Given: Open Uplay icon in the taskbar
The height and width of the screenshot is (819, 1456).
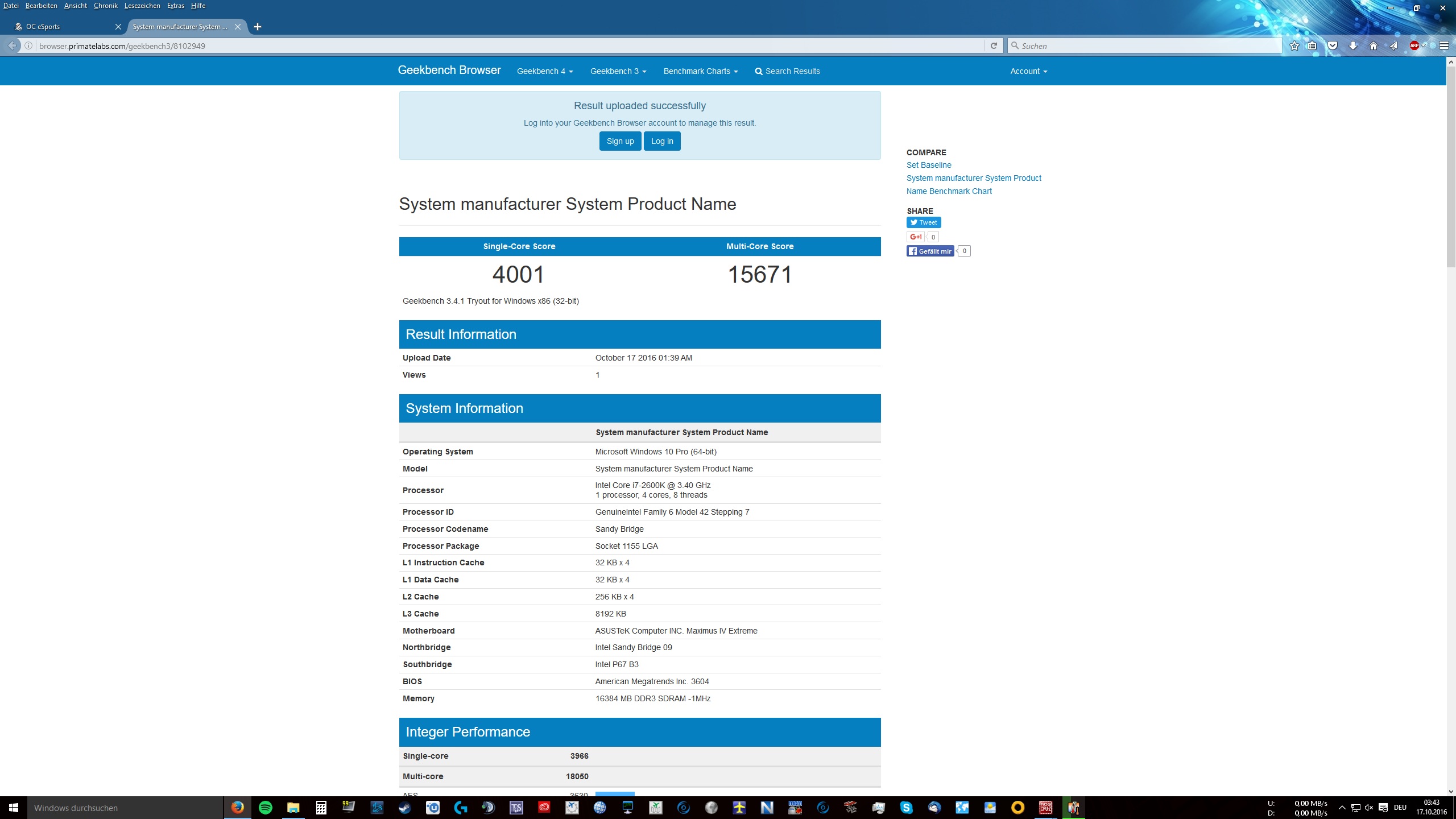Looking at the screenshot, I should click(x=432, y=808).
